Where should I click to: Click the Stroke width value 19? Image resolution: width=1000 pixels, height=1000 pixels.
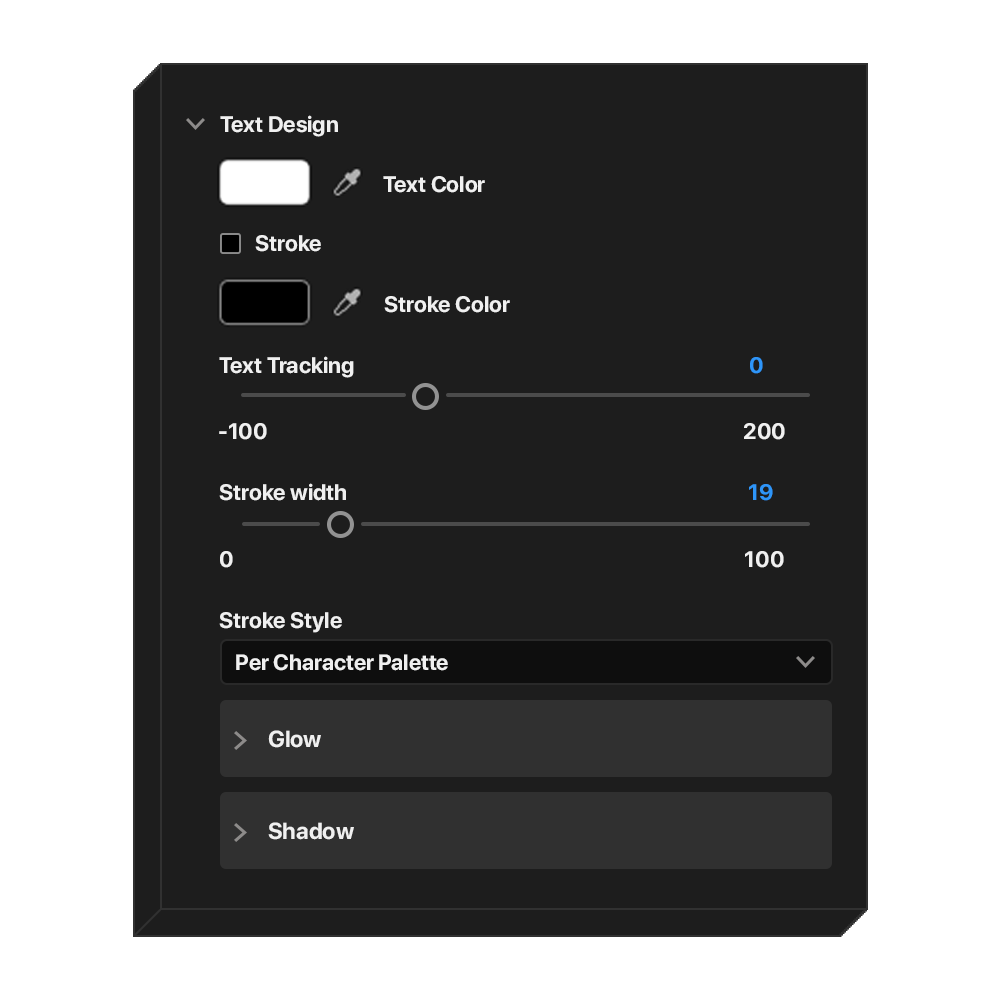(760, 493)
